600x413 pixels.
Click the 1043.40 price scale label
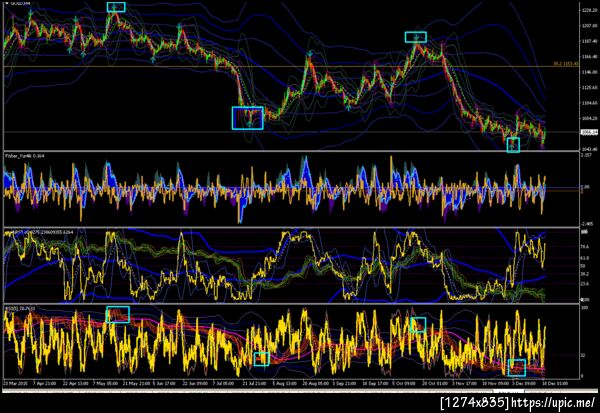click(x=589, y=149)
